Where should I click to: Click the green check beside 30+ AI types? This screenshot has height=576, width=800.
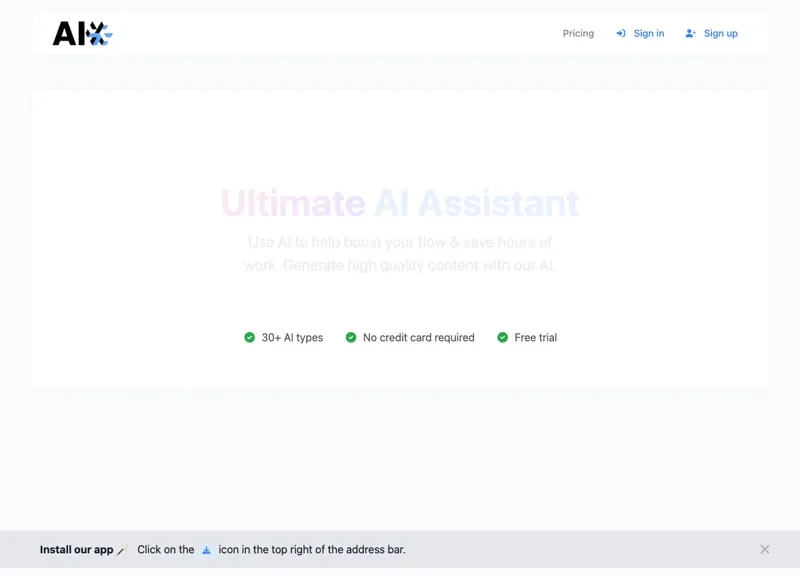click(x=249, y=337)
